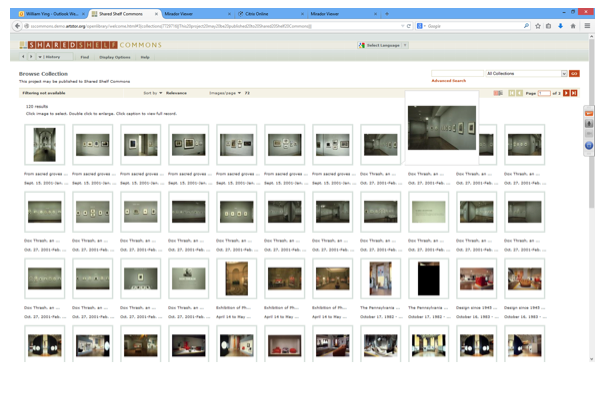Click Shared Shelf back arrow beside History
The width and height of the screenshot is (609, 397).
pos(23,57)
